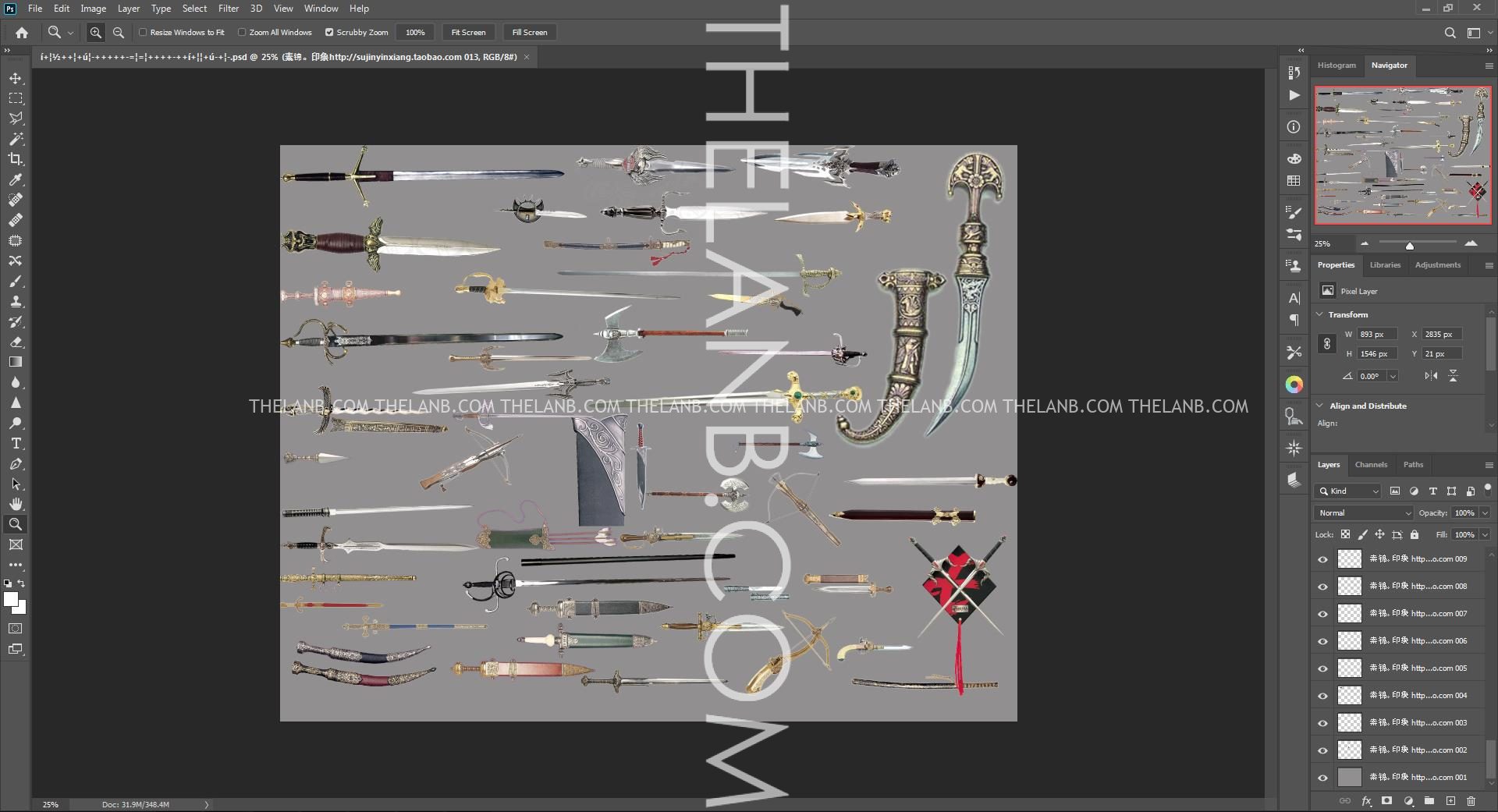The height and width of the screenshot is (812, 1498).
Task: Open the layer blend mode Normal dropdown
Action: pos(1364,513)
